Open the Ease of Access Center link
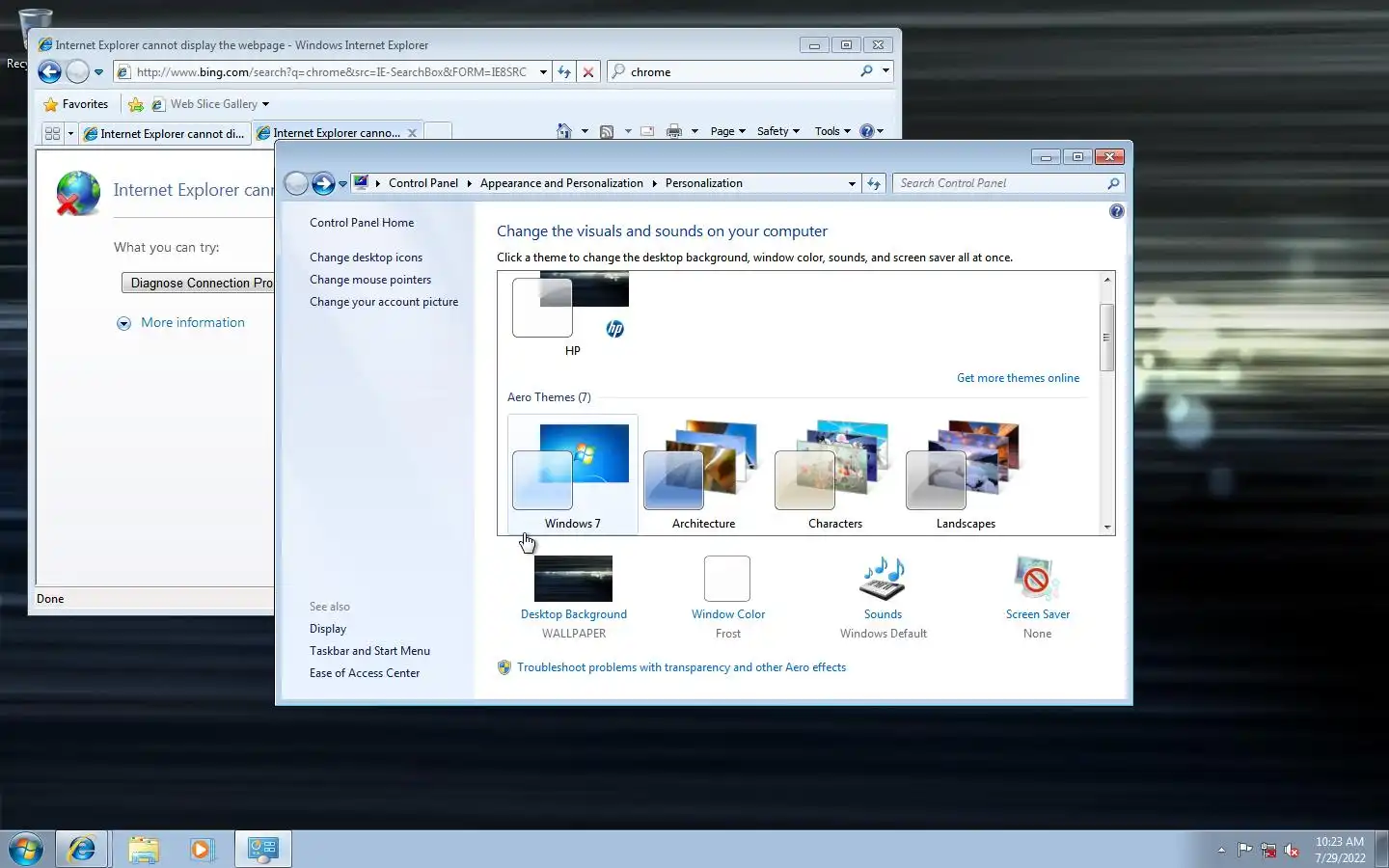 pos(365,673)
